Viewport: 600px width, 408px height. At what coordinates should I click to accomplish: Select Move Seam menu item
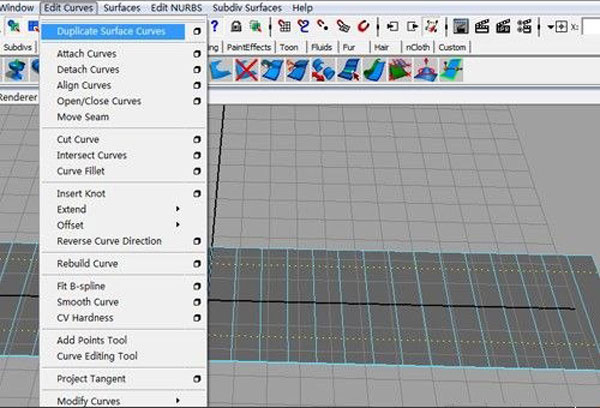pos(83,117)
